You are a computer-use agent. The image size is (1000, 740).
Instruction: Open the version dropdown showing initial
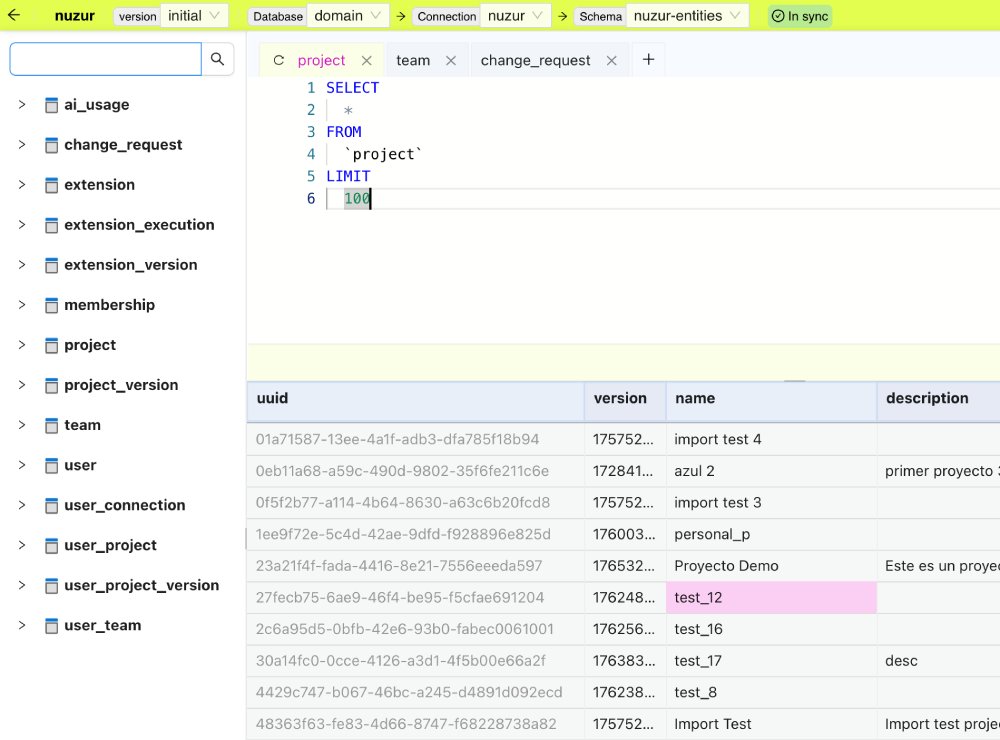193,15
